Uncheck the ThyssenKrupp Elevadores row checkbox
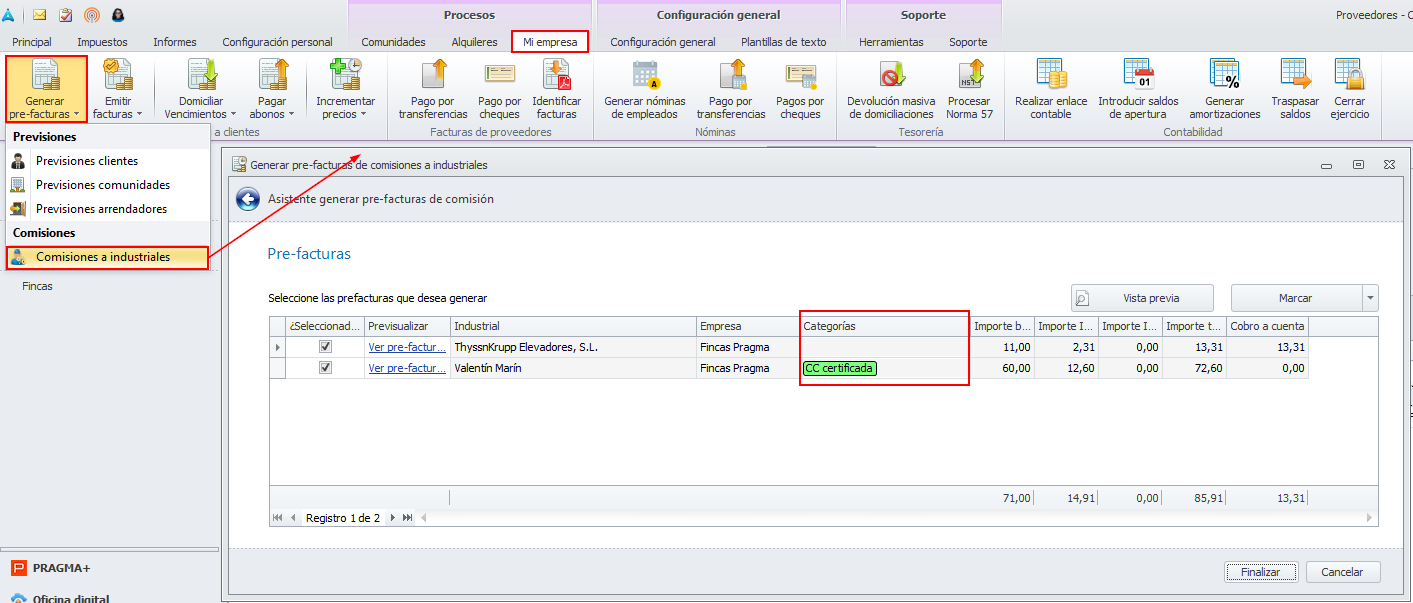The image size is (1413, 603). [x=325, y=346]
